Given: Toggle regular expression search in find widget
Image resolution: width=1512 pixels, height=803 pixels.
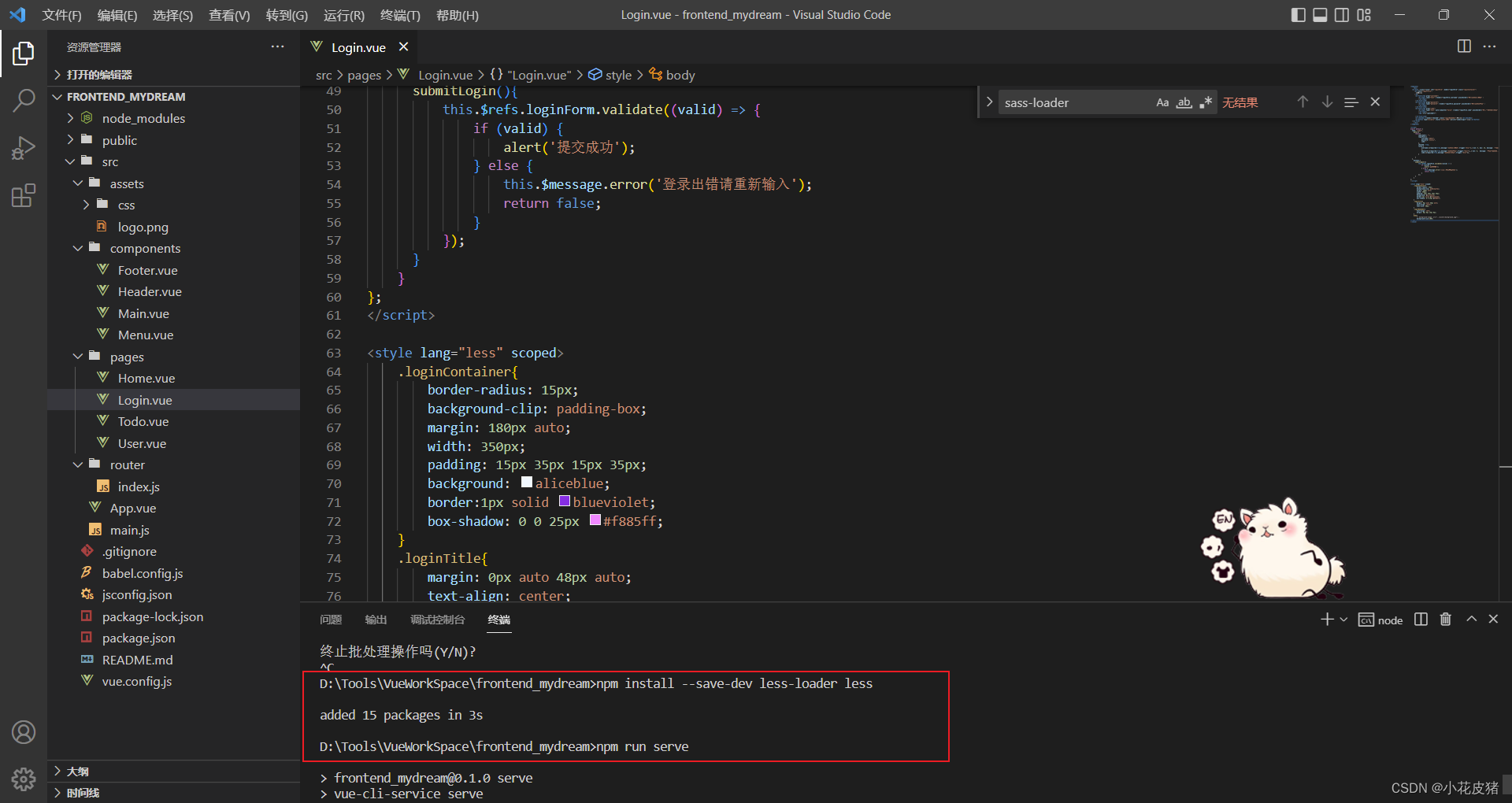Looking at the screenshot, I should coord(1206,102).
